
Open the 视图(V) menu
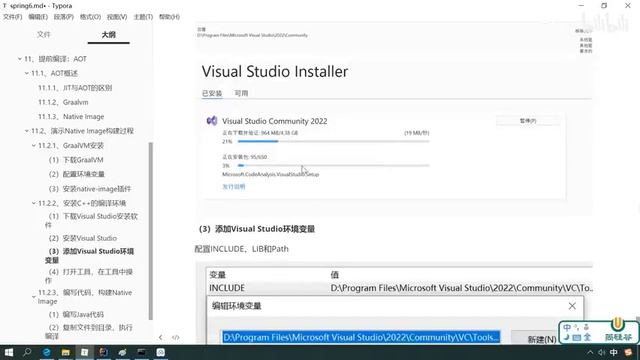[117, 17]
